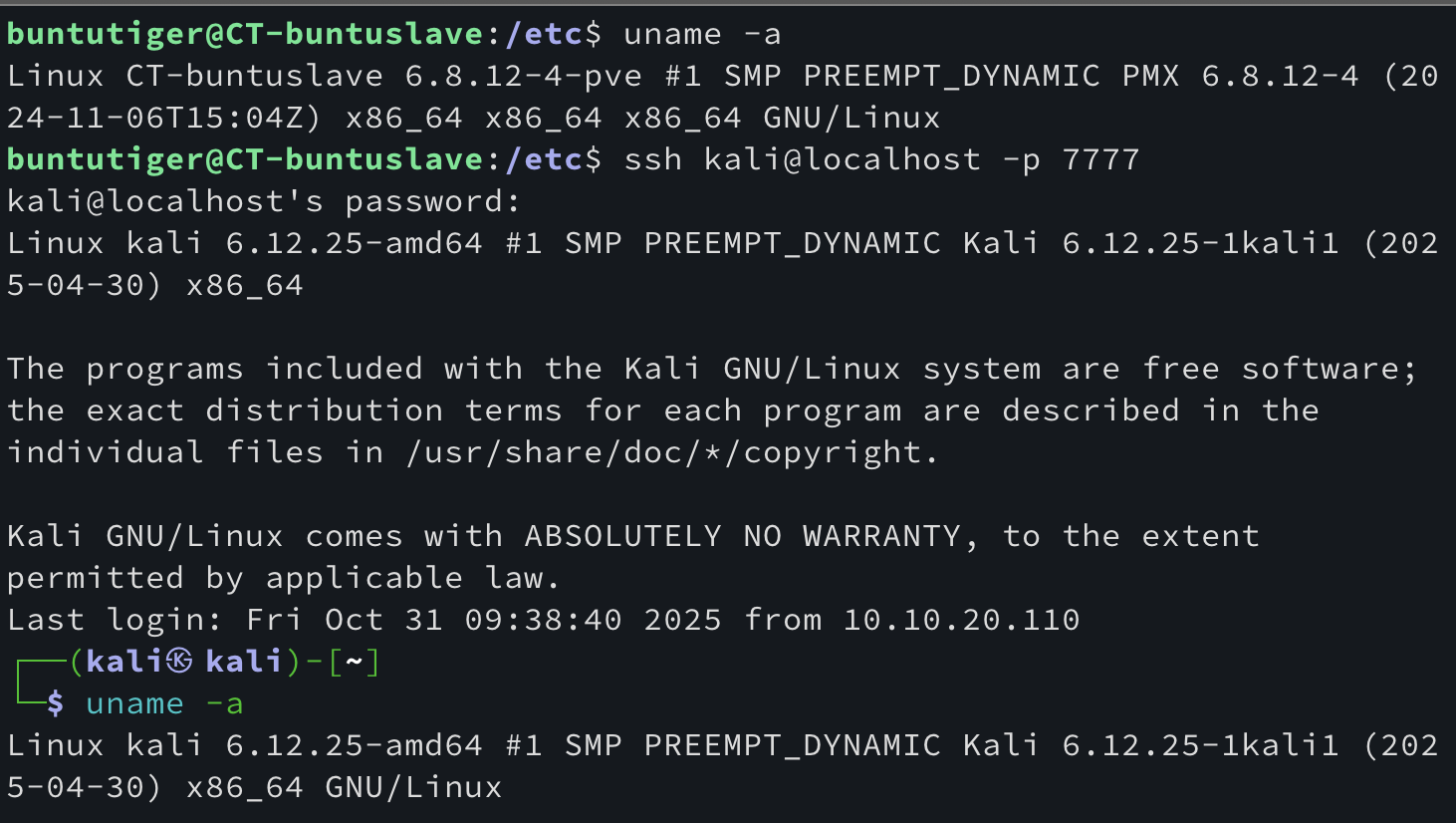Click the "individual files in" text
Viewport: 1456px width, 823px height.
click(194, 451)
